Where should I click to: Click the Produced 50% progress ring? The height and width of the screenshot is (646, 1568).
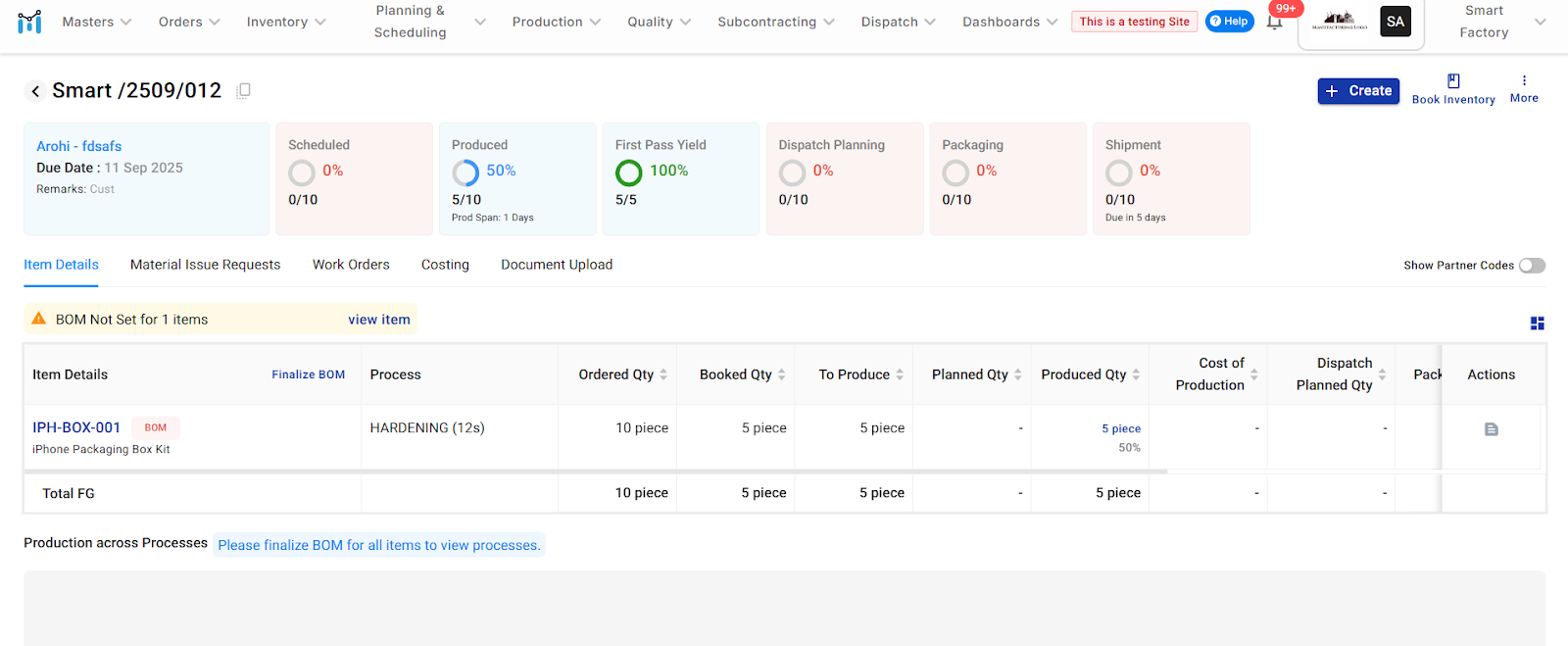point(465,174)
